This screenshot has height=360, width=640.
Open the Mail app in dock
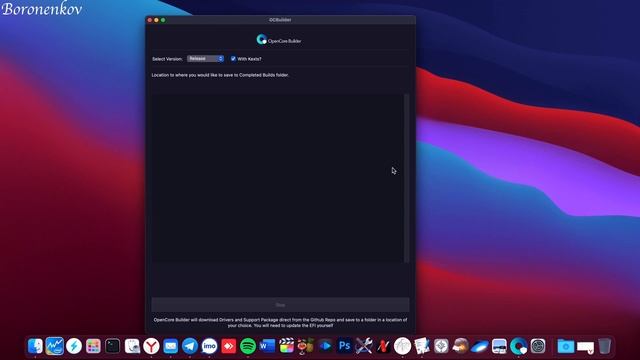pos(170,346)
